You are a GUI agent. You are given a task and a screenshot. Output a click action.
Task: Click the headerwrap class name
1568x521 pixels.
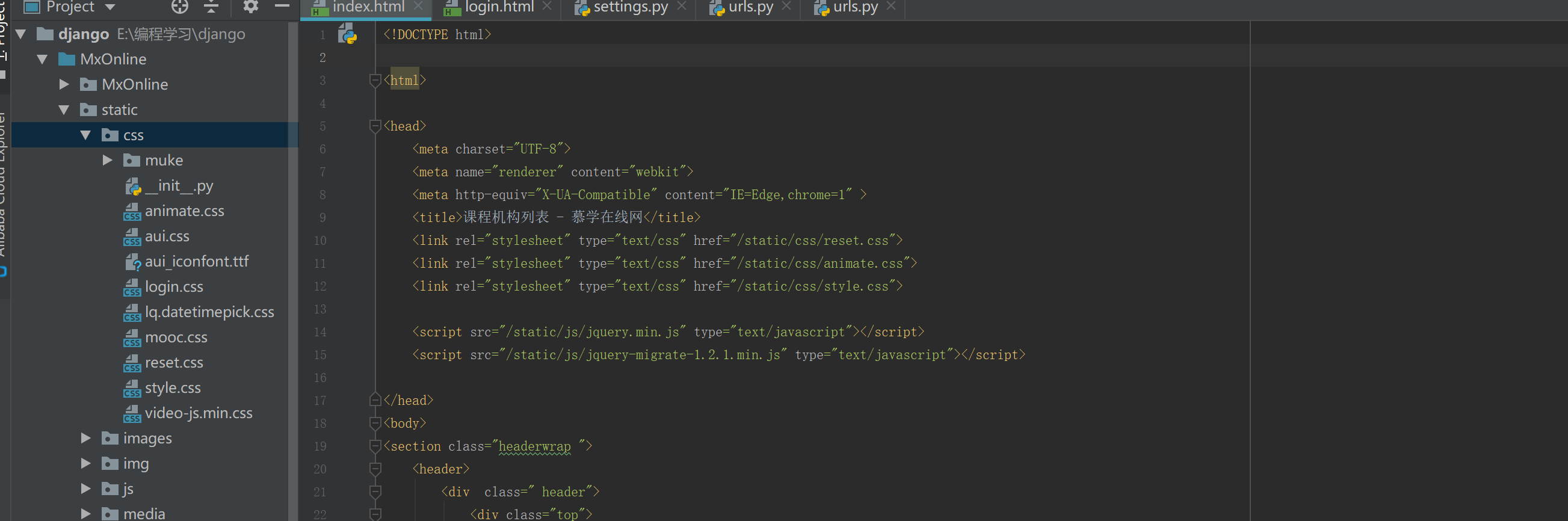(x=534, y=446)
